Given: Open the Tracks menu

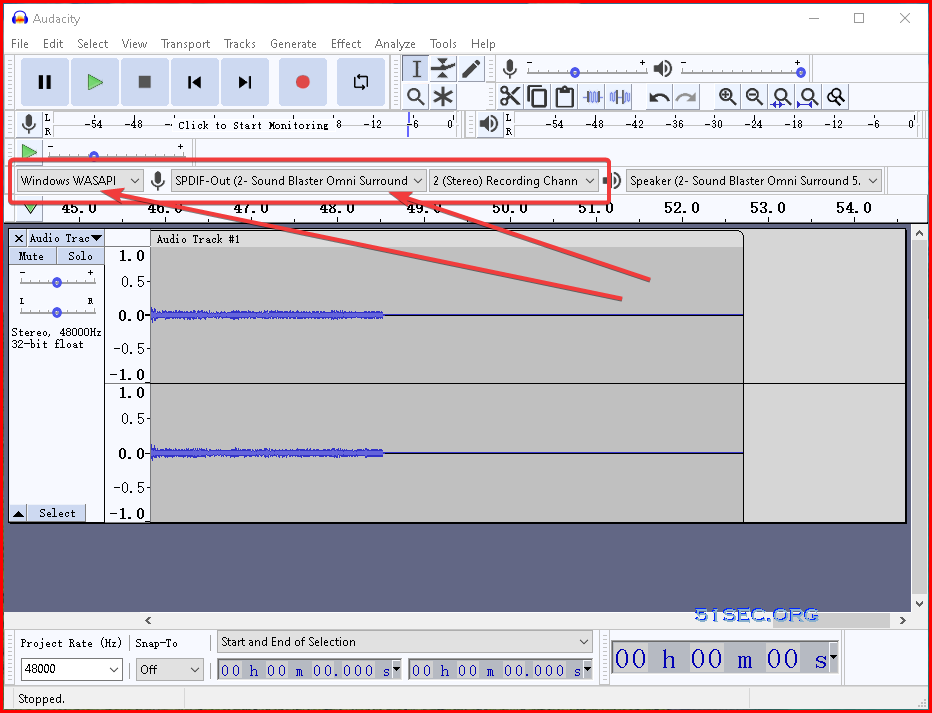Looking at the screenshot, I should [x=240, y=44].
